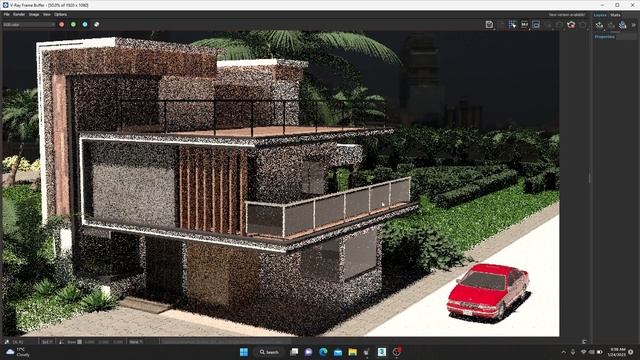Screen dimensions: 640x360
Task: Open the color model dropdown in status bar
Action: tap(136, 342)
